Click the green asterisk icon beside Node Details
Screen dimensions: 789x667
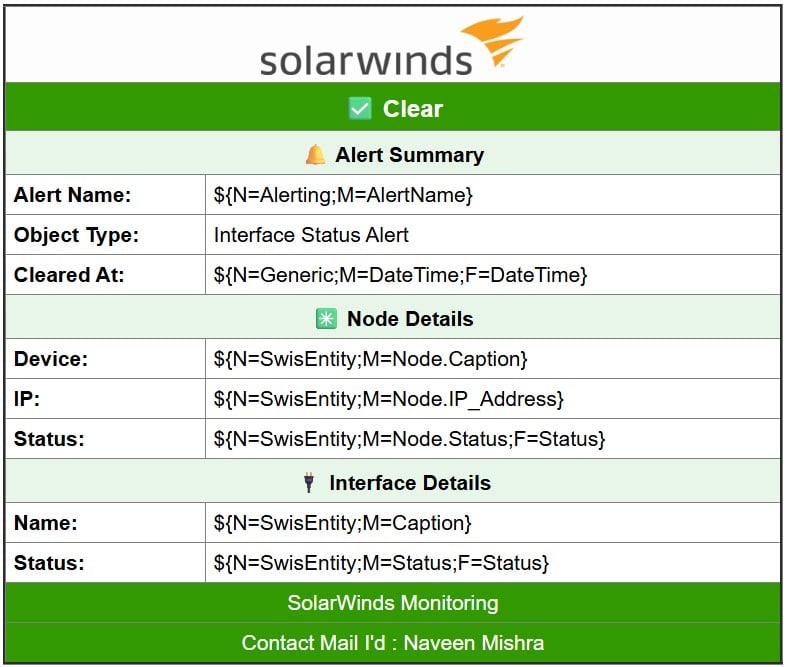point(326,319)
